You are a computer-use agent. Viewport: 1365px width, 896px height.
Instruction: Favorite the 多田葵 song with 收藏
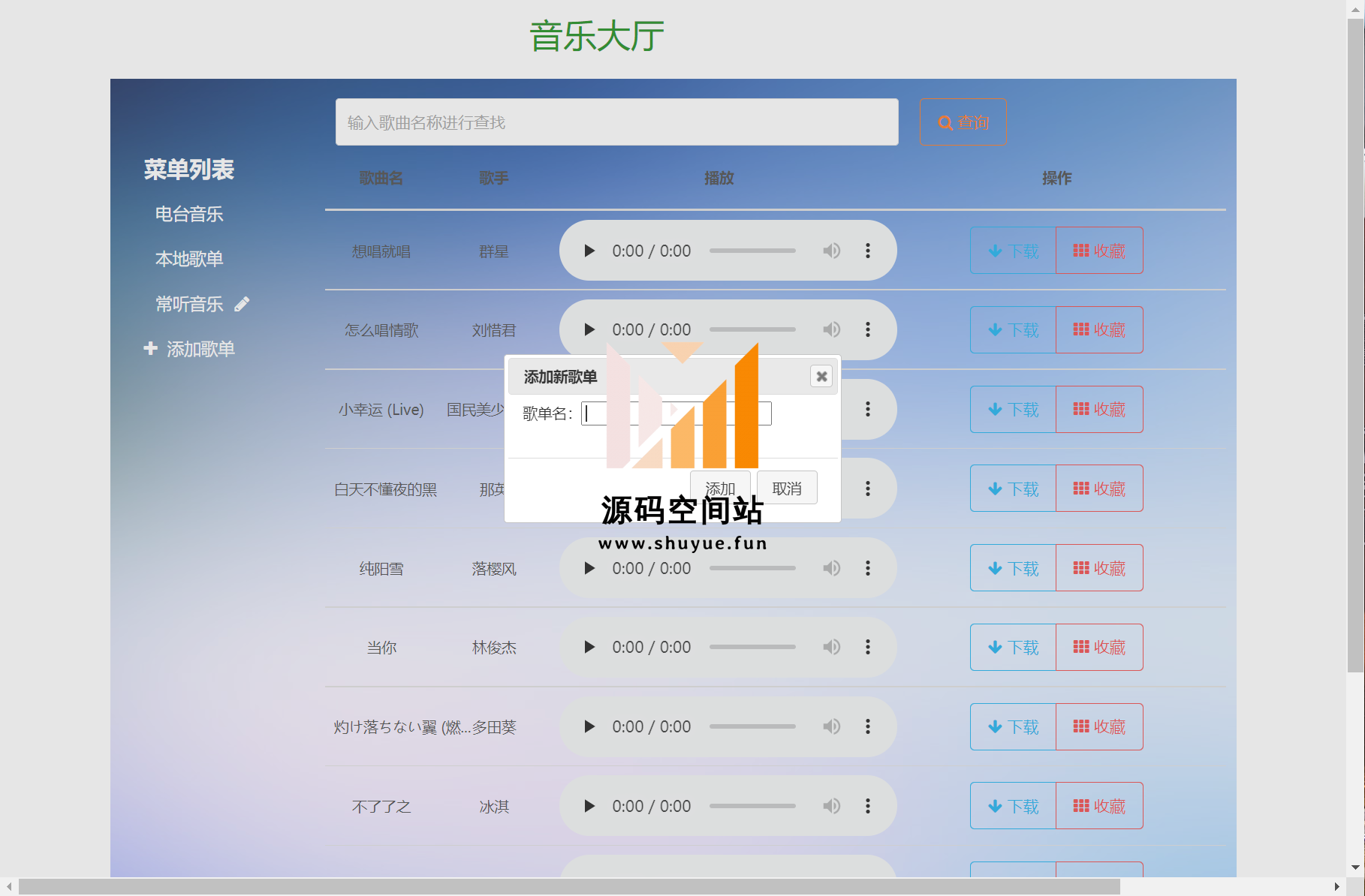pos(1099,726)
